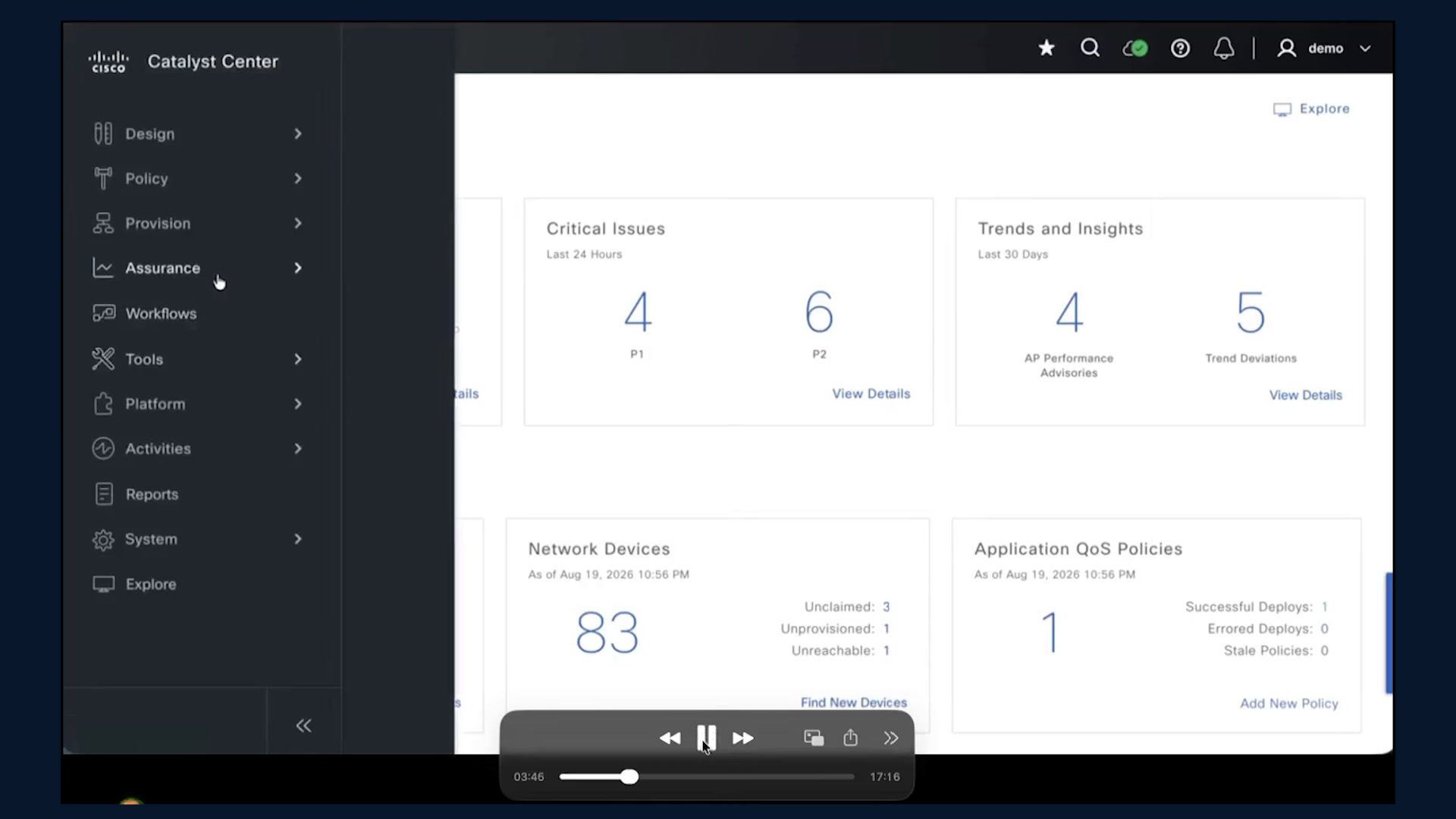Viewport: 1456px width, 819px height.
Task: Open the search magnifier icon
Action: (x=1090, y=48)
